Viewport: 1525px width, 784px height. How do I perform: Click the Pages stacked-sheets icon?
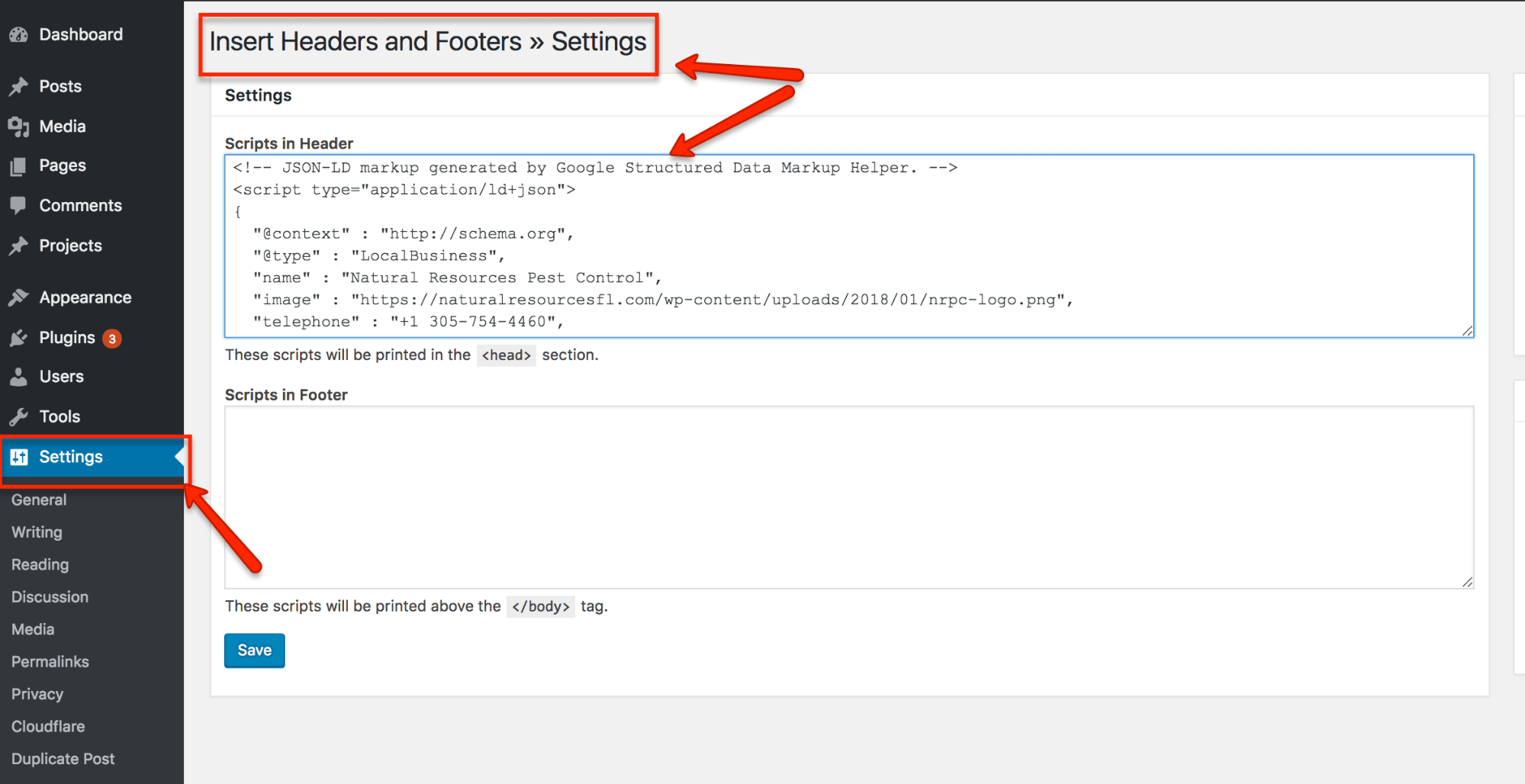click(19, 166)
